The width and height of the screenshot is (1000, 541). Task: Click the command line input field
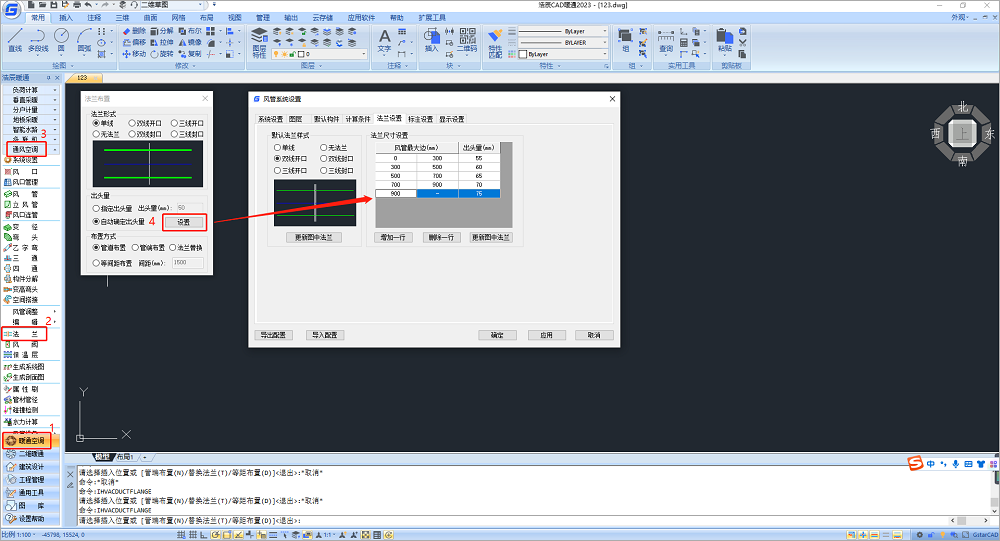tap(510, 521)
